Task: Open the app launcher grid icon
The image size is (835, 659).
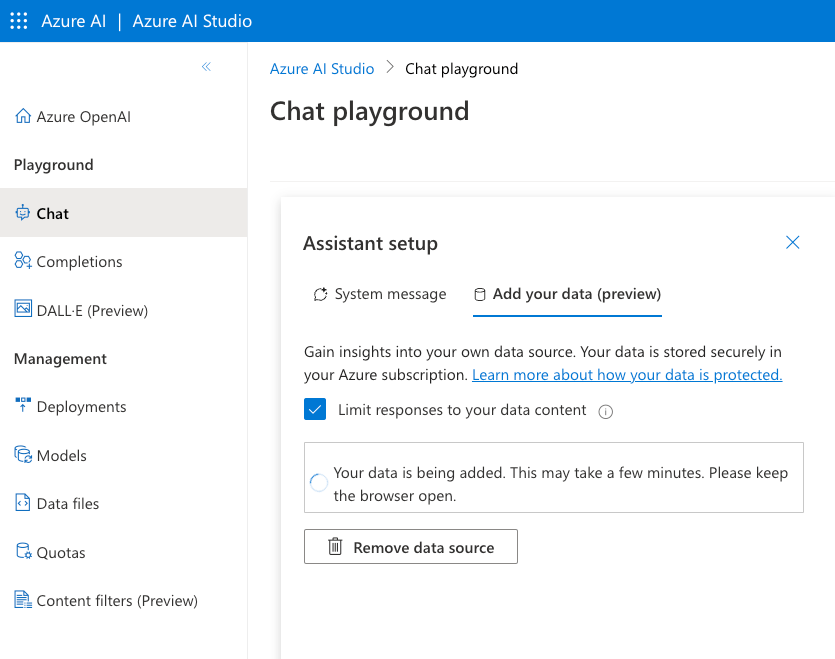Action: coord(18,21)
